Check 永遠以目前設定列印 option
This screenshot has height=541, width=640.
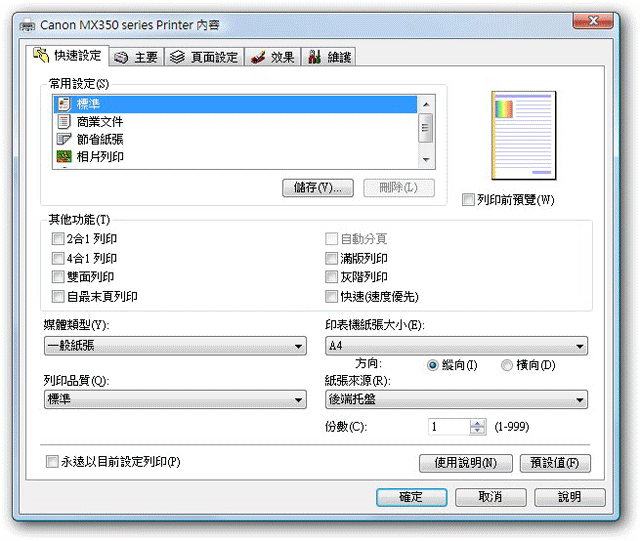[52, 462]
